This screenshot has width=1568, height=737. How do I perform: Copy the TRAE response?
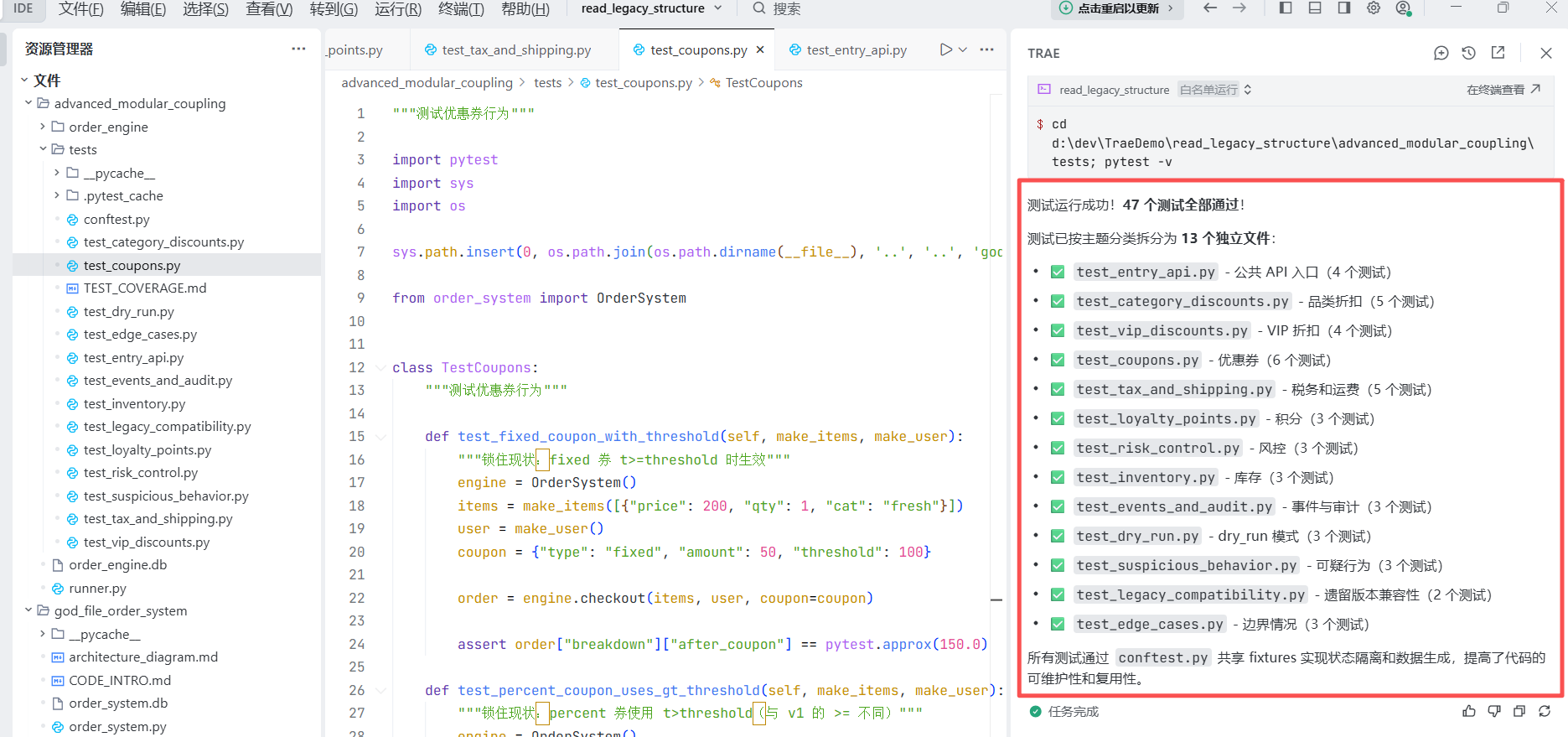[1519, 711]
